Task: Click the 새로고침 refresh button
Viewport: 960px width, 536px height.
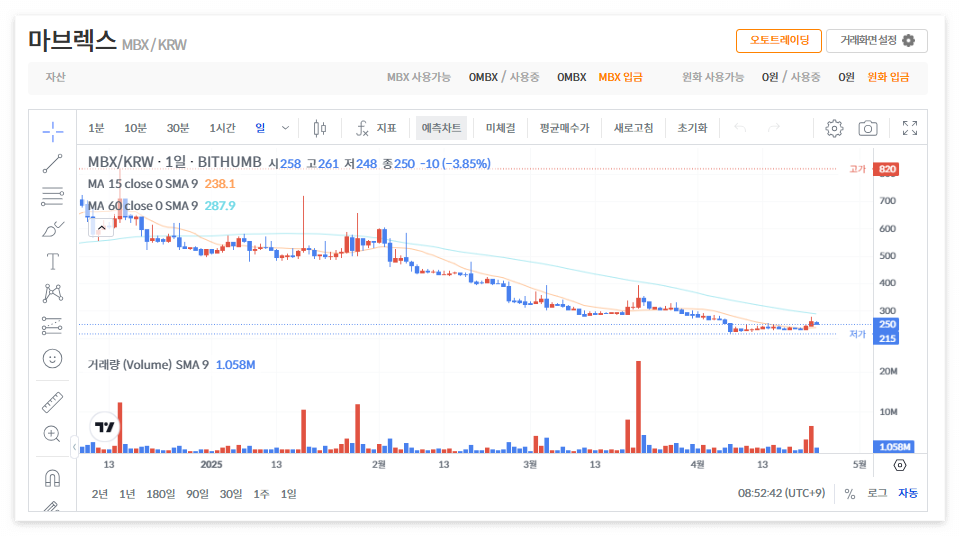Action: (x=634, y=128)
